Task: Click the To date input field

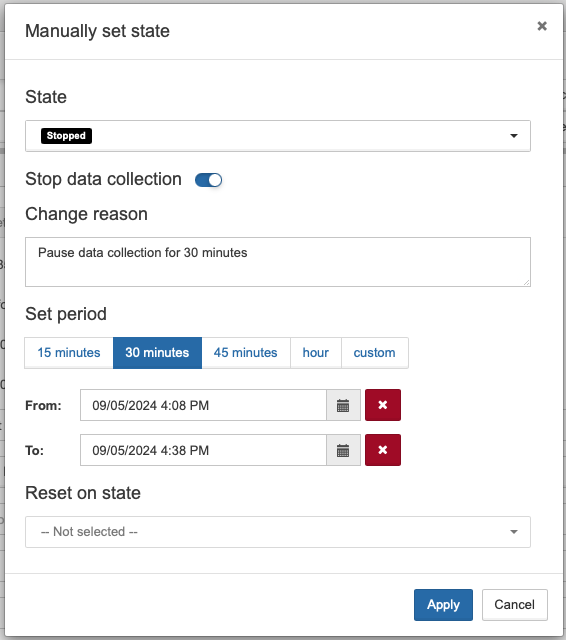Action: tap(203, 450)
